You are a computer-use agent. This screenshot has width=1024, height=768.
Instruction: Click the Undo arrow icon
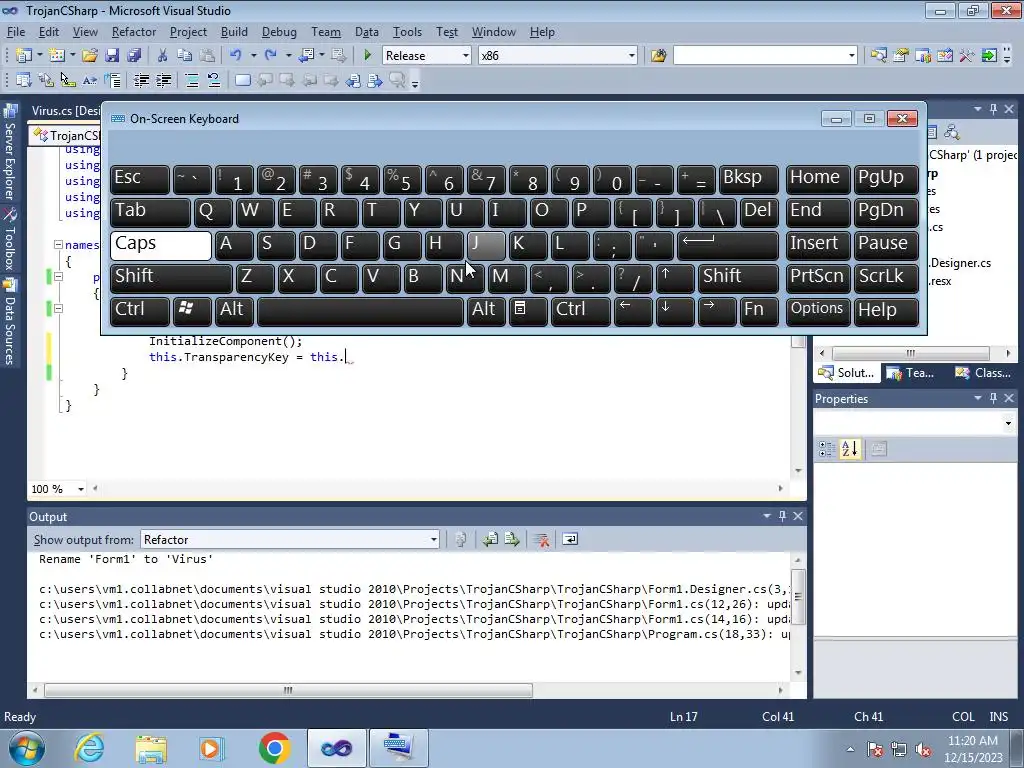tap(236, 56)
